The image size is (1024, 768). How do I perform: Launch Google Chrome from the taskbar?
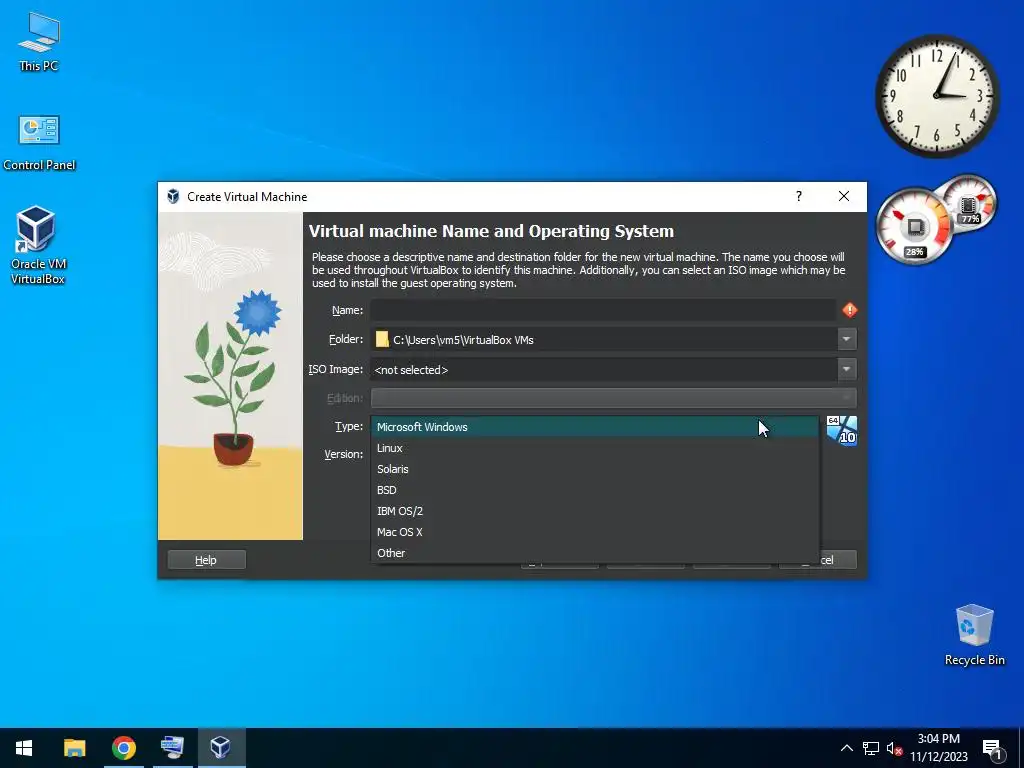point(123,748)
